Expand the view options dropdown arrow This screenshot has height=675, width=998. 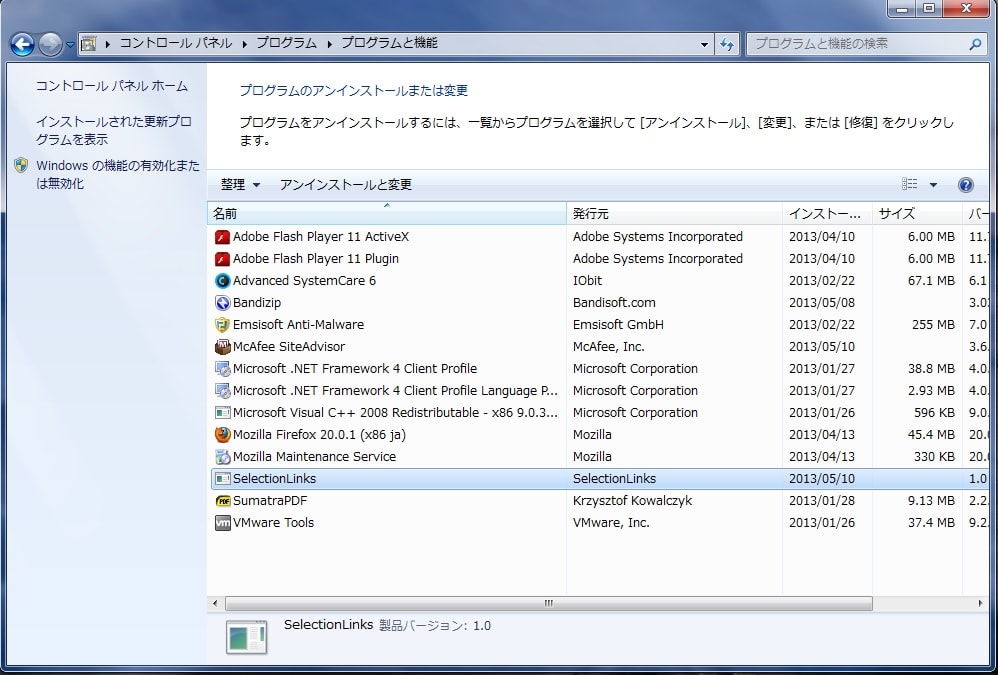tap(933, 185)
